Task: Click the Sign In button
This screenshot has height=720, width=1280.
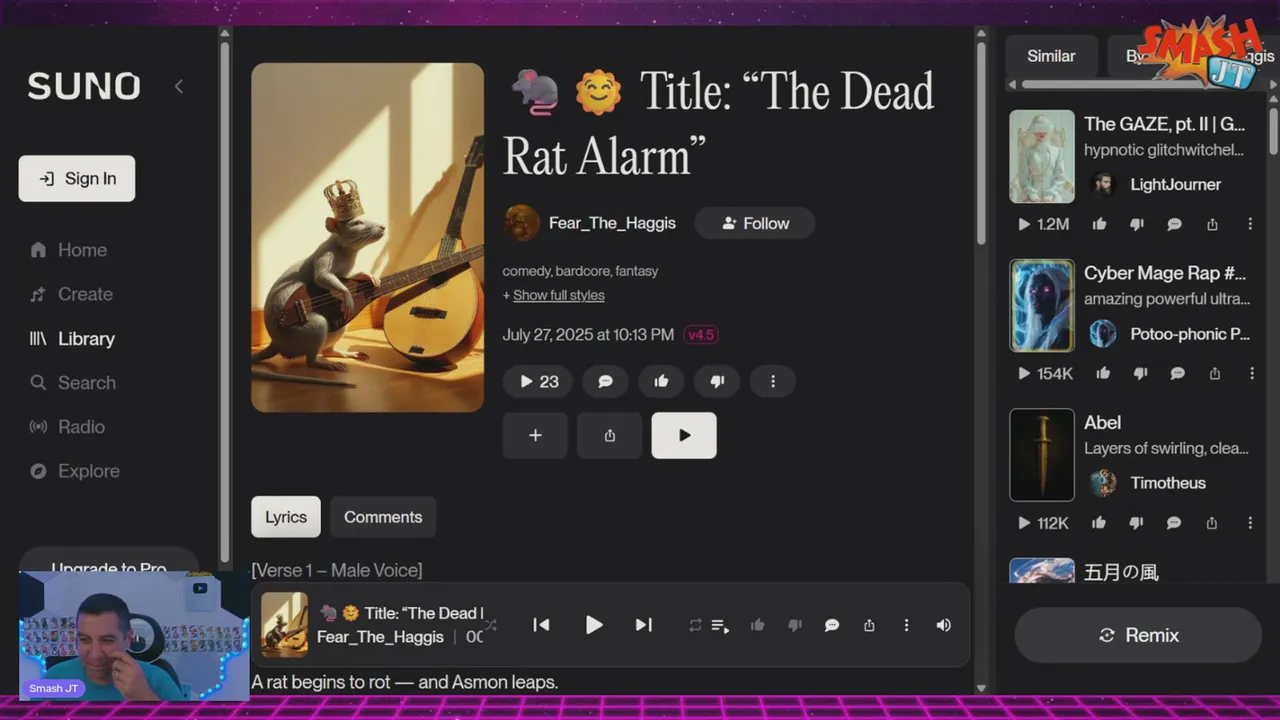Action: point(77,178)
